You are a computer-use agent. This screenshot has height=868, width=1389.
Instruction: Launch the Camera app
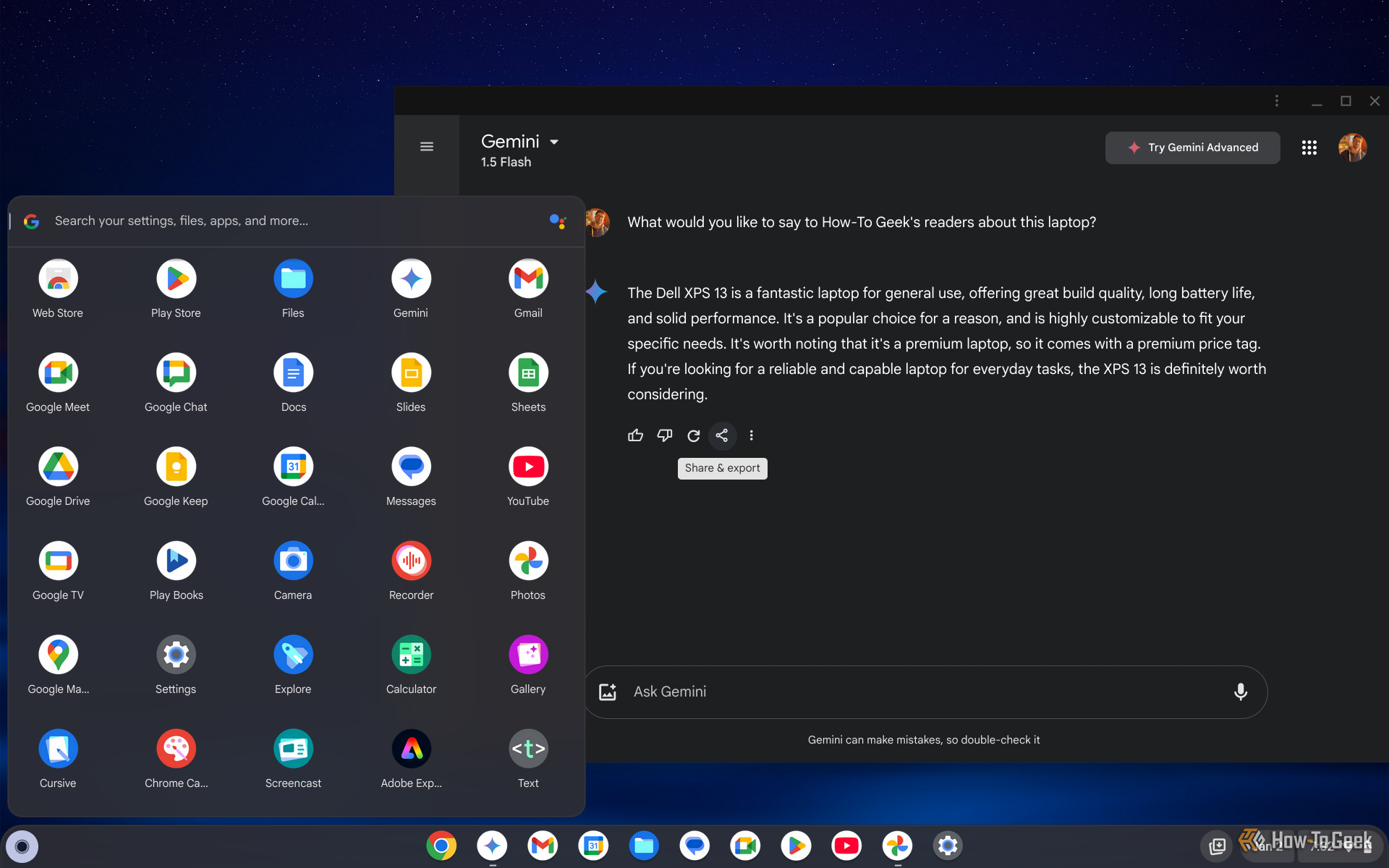pos(293,561)
